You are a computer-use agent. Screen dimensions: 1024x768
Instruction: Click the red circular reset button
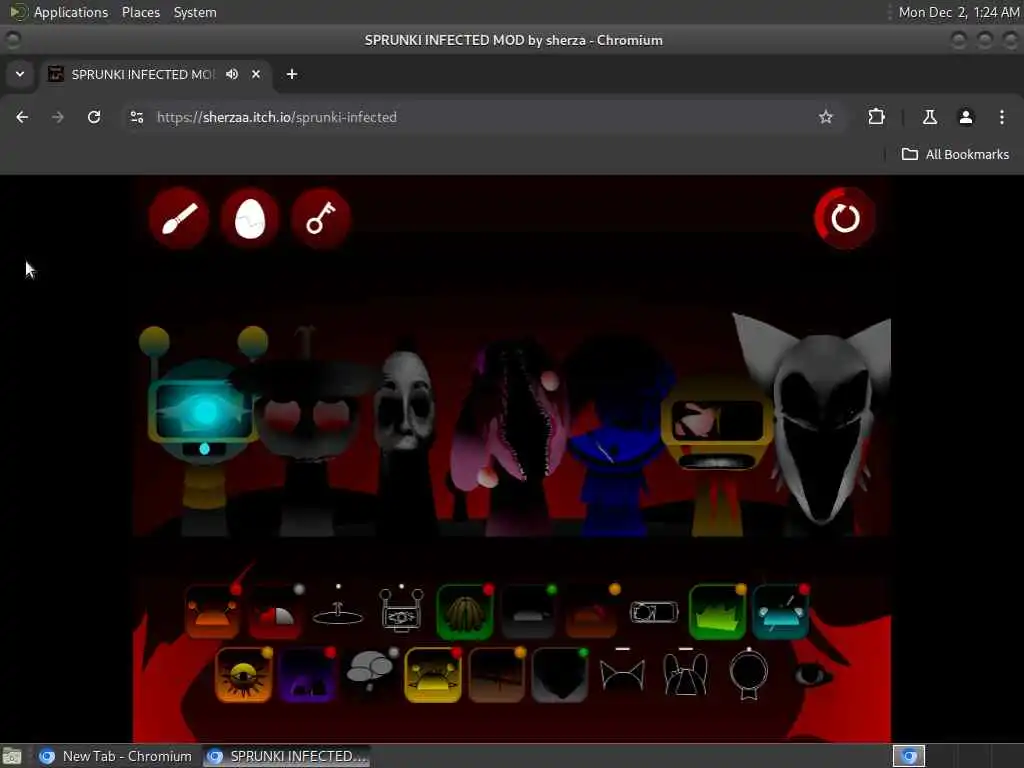click(844, 218)
